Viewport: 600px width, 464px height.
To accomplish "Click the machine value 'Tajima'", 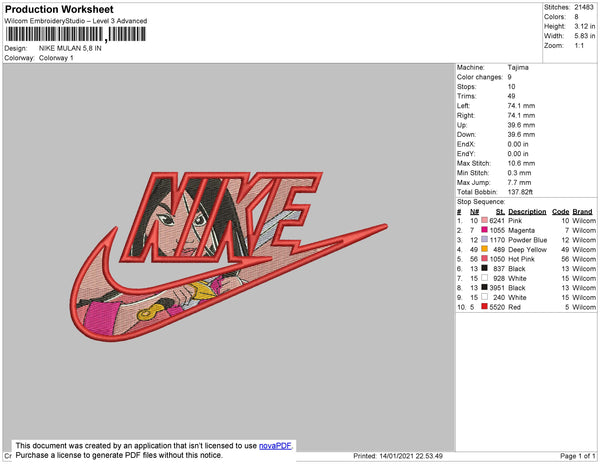I will pos(518,67).
